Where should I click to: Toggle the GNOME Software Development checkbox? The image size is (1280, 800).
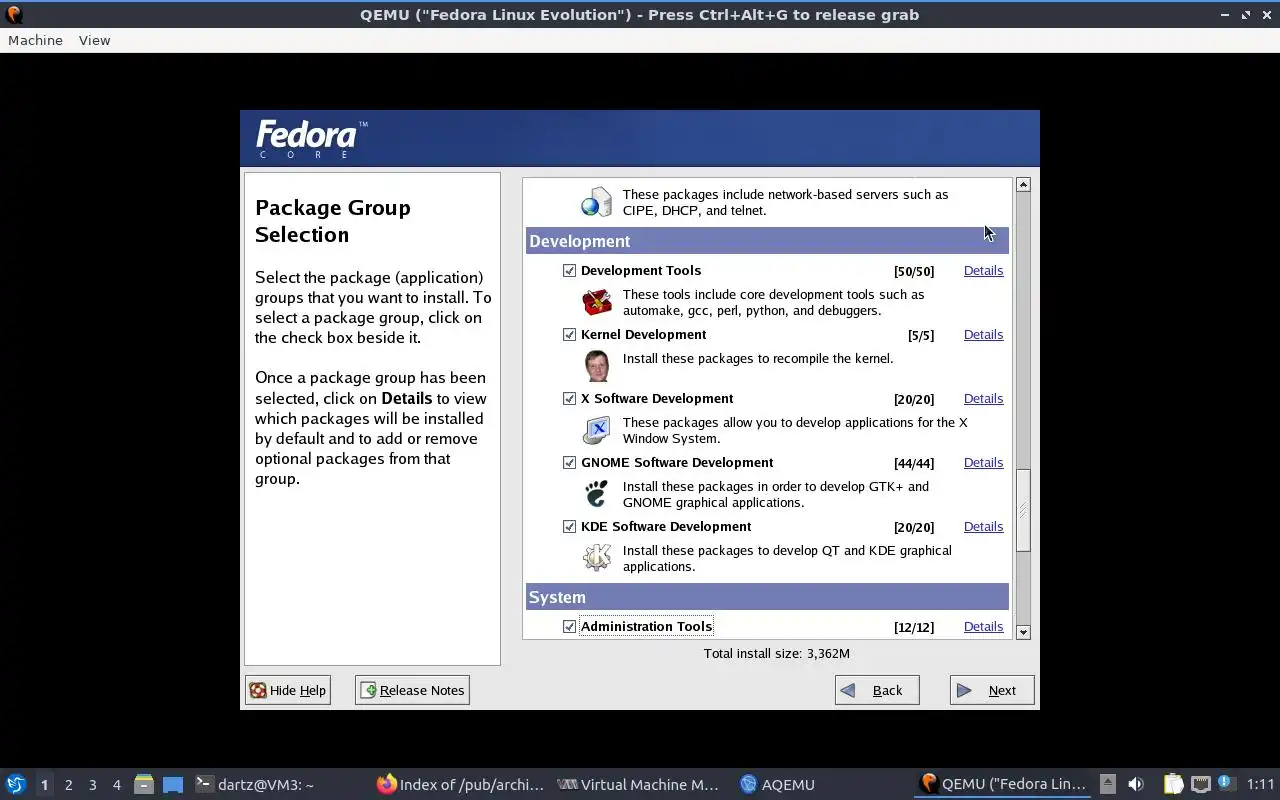pos(569,463)
